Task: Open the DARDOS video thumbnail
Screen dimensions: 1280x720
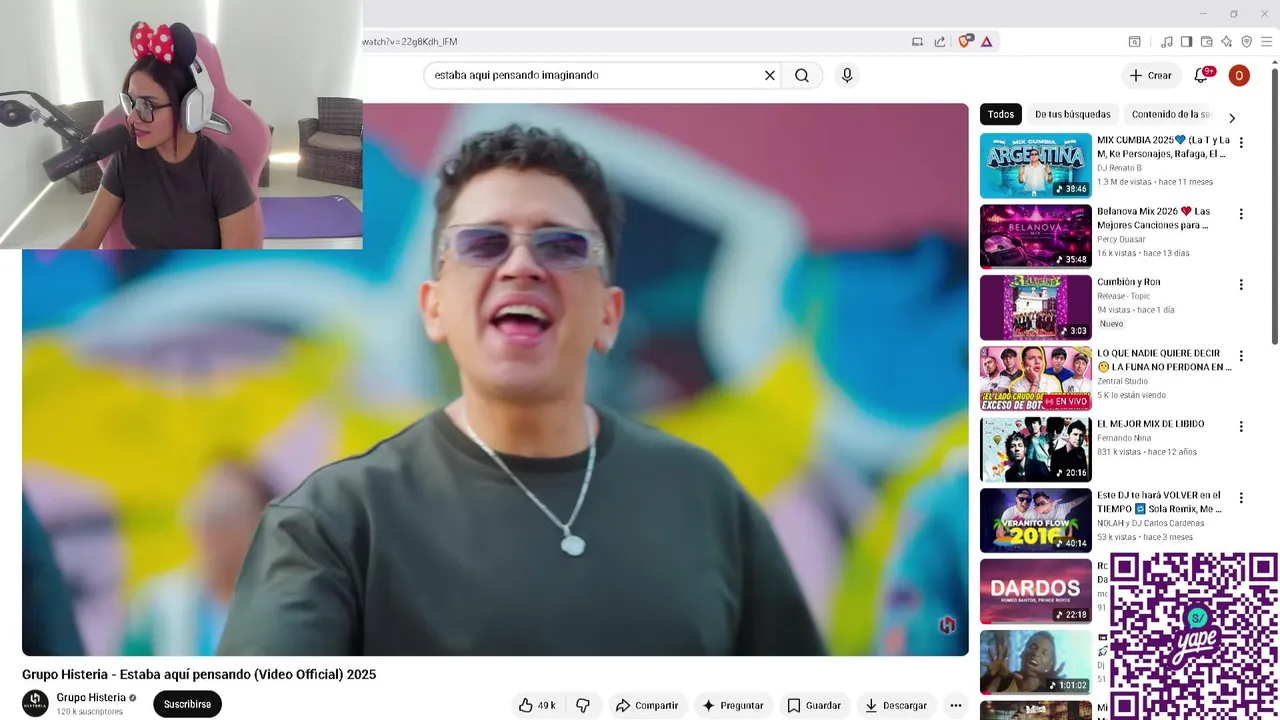Action: pos(1035,591)
